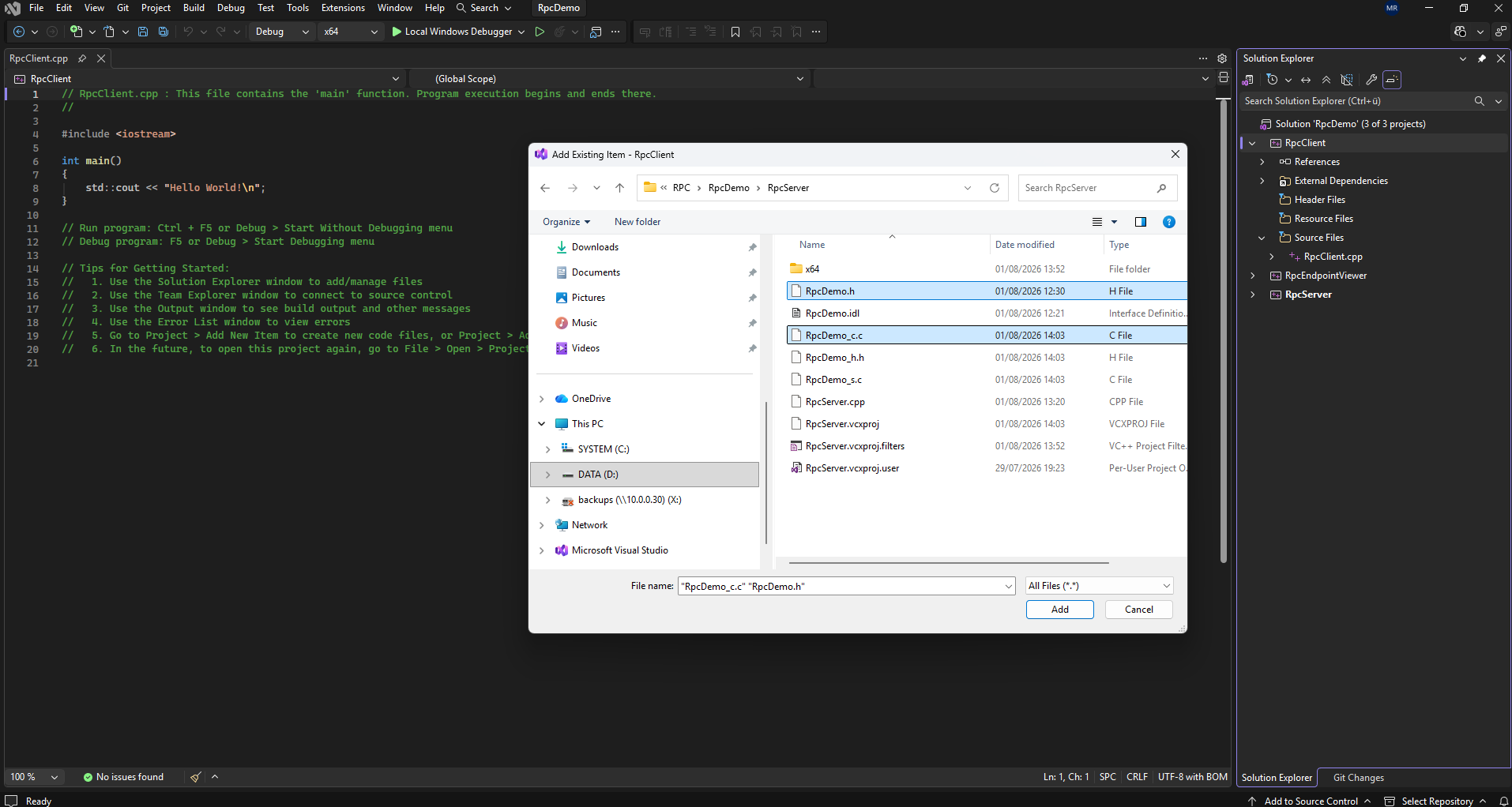
Task: Expand the RpcEndpointViewer project node
Action: (1252, 276)
